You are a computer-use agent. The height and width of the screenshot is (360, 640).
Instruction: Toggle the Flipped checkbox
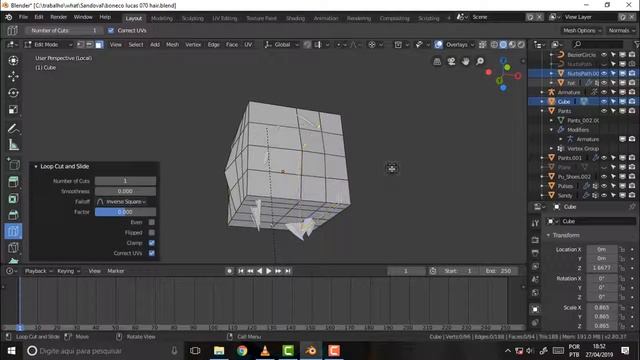(152, 233)
